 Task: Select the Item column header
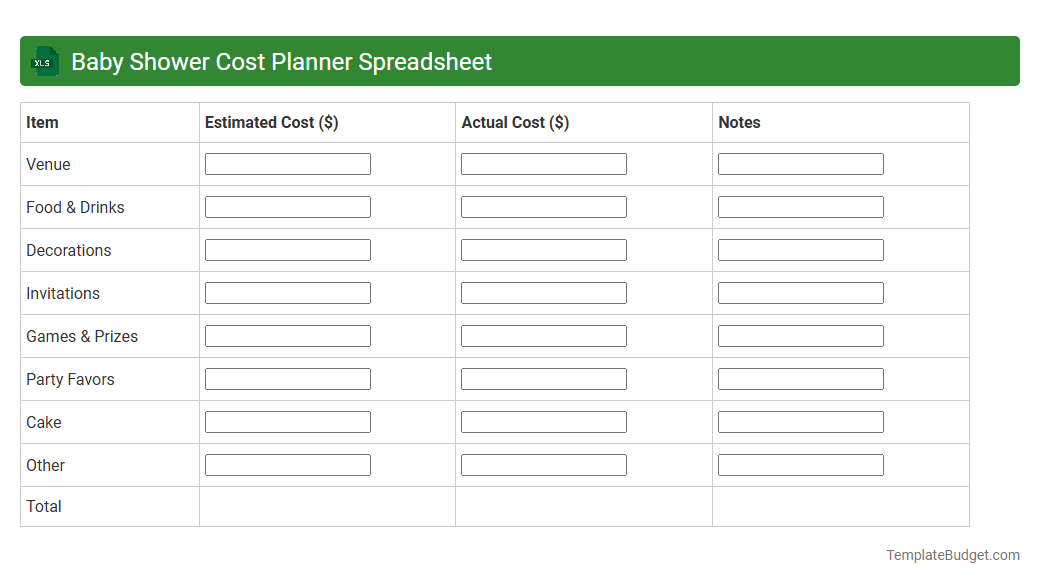[42, 122]
